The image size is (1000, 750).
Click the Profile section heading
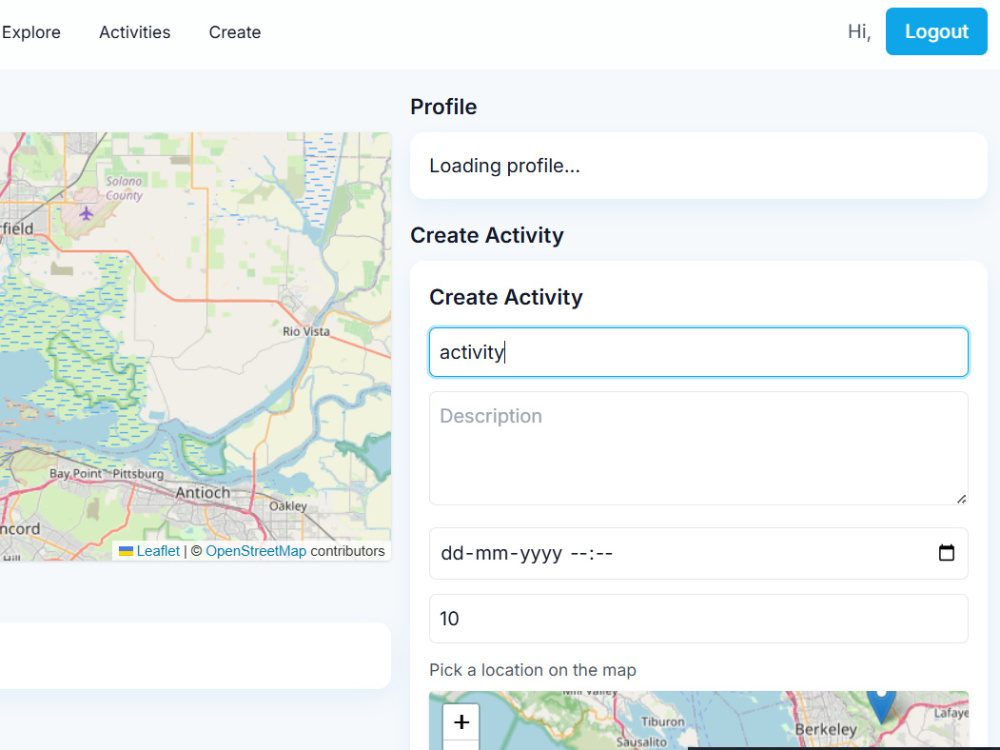coord(443,107)
